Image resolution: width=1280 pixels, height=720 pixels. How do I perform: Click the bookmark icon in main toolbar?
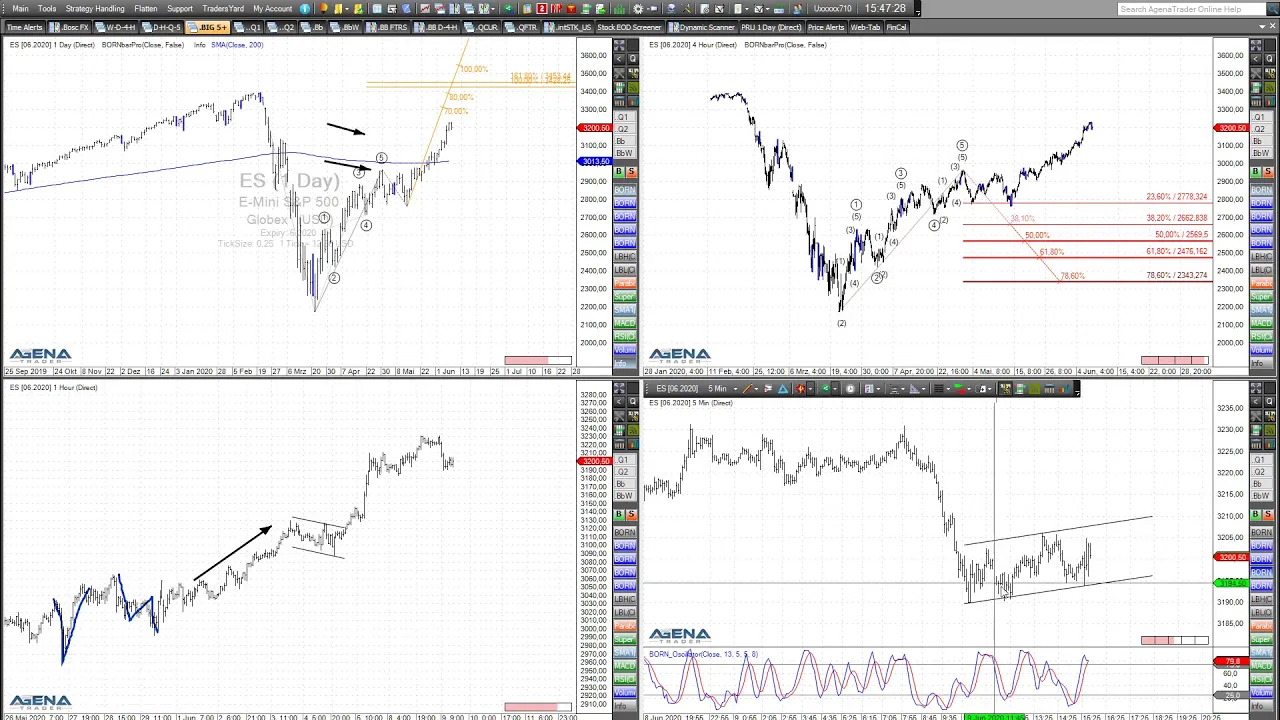[338, 9]
